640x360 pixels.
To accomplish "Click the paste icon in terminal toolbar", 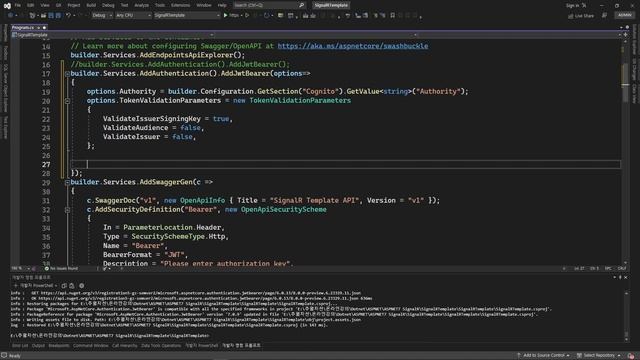I will pos(72,286).
